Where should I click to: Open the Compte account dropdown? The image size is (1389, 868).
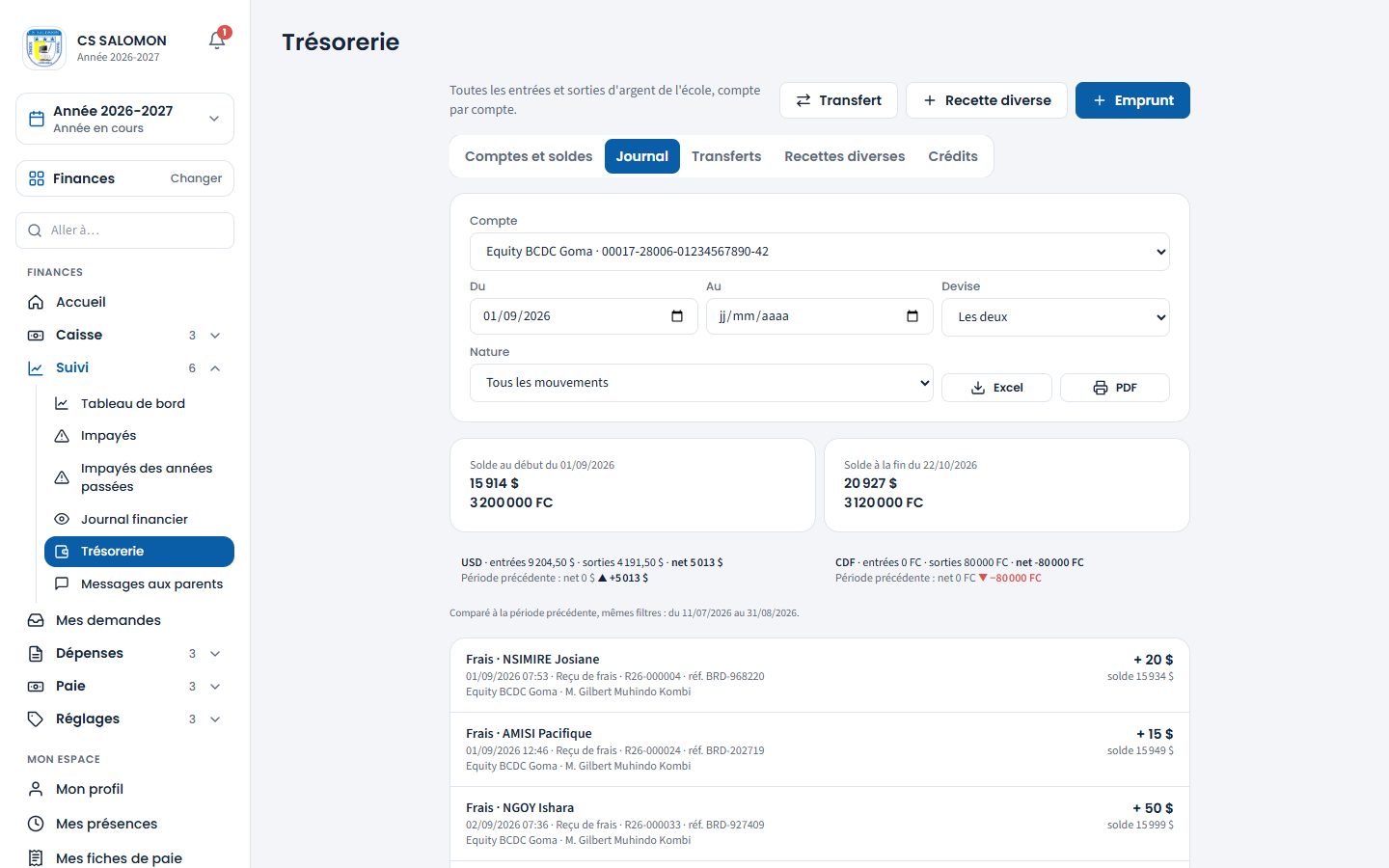pyautogui.click(x=820, y=252)
